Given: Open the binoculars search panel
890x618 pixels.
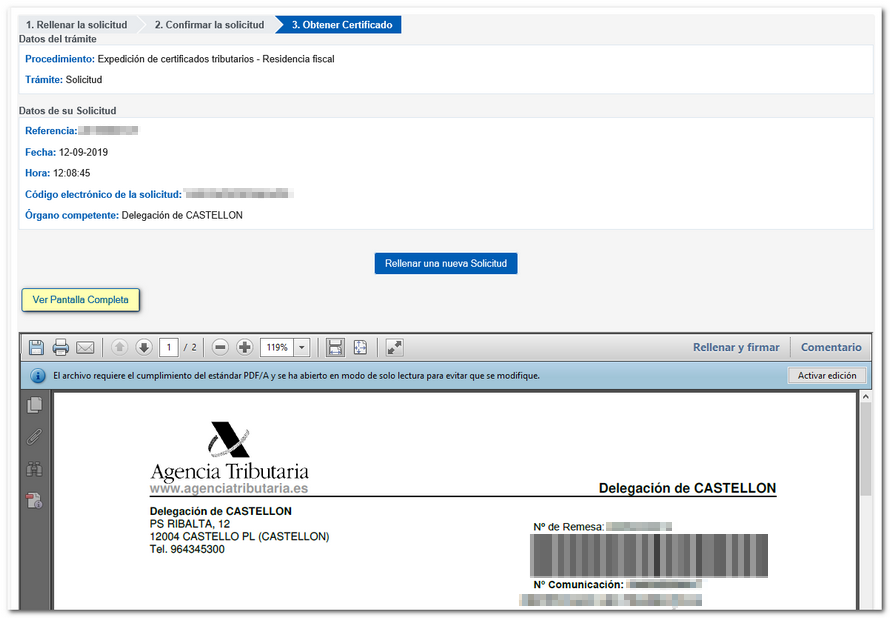Looking at the screenshot, I should pyautogui.click(x=35, y=468).
